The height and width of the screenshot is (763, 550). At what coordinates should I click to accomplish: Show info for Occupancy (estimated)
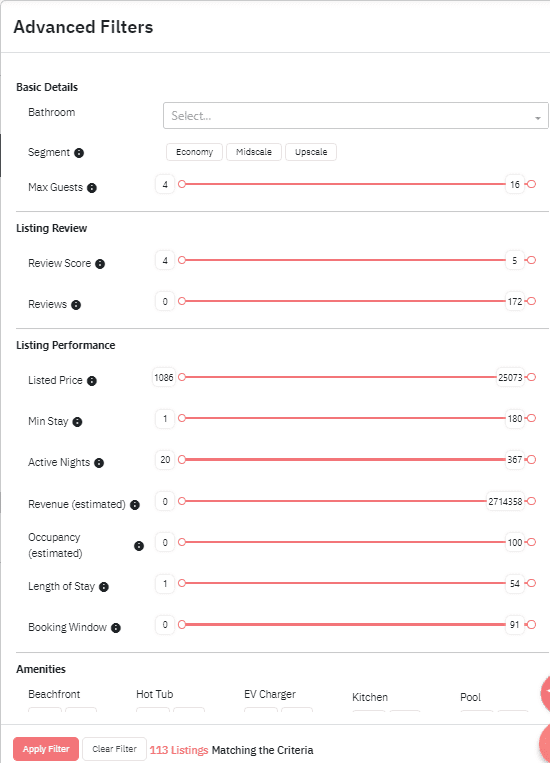tap(139, 546)
